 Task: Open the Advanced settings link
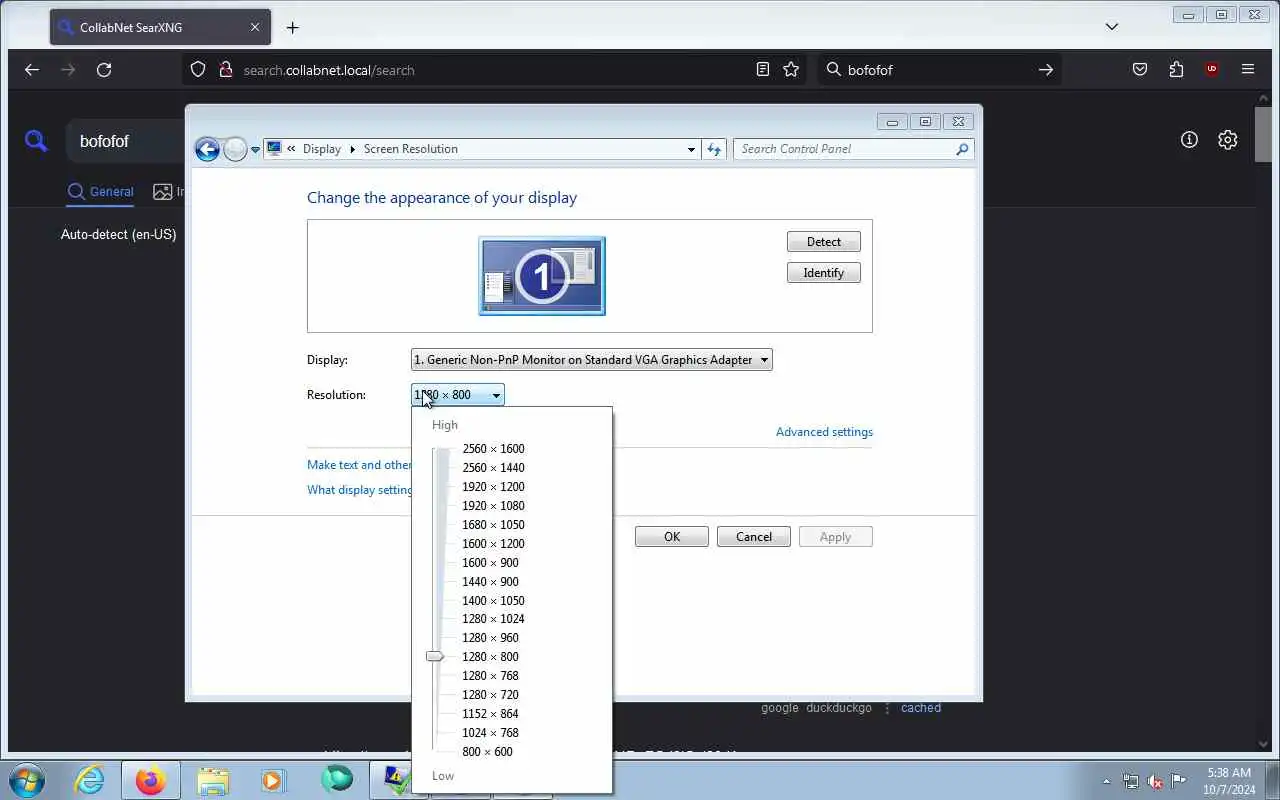click(824, 432)
